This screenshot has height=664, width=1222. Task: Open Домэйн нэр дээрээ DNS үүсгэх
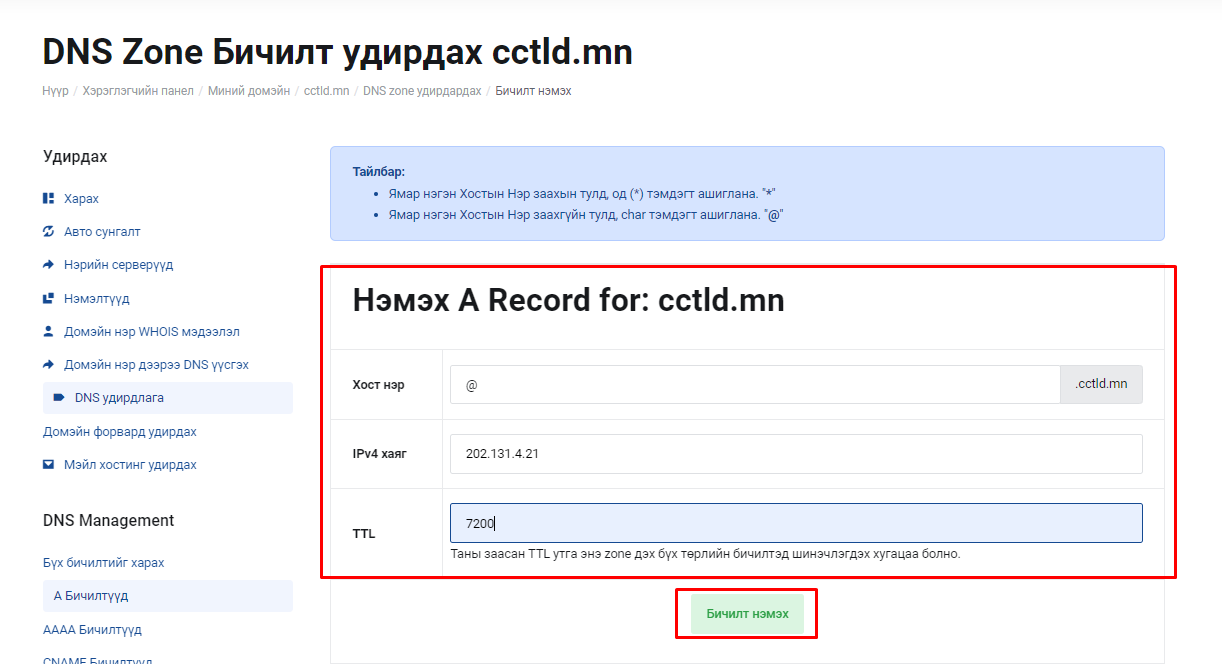(156, 365)
